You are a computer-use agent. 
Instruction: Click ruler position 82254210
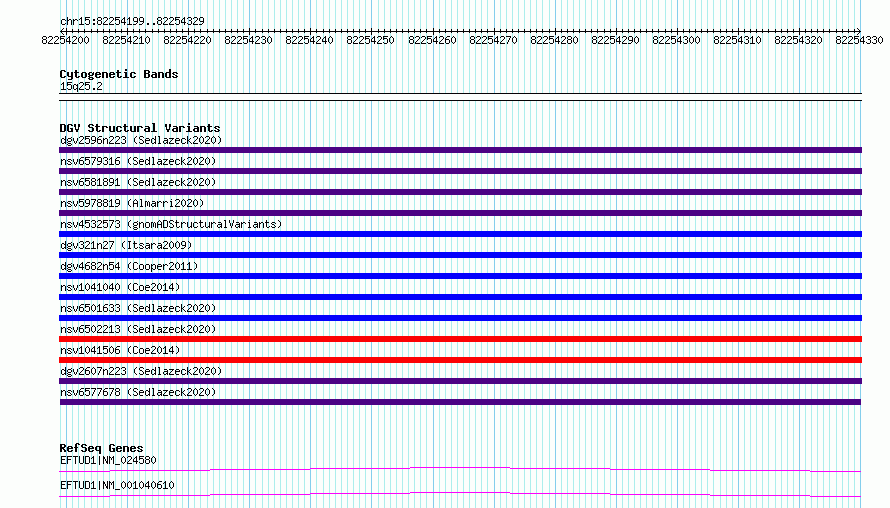coord(126,40)
